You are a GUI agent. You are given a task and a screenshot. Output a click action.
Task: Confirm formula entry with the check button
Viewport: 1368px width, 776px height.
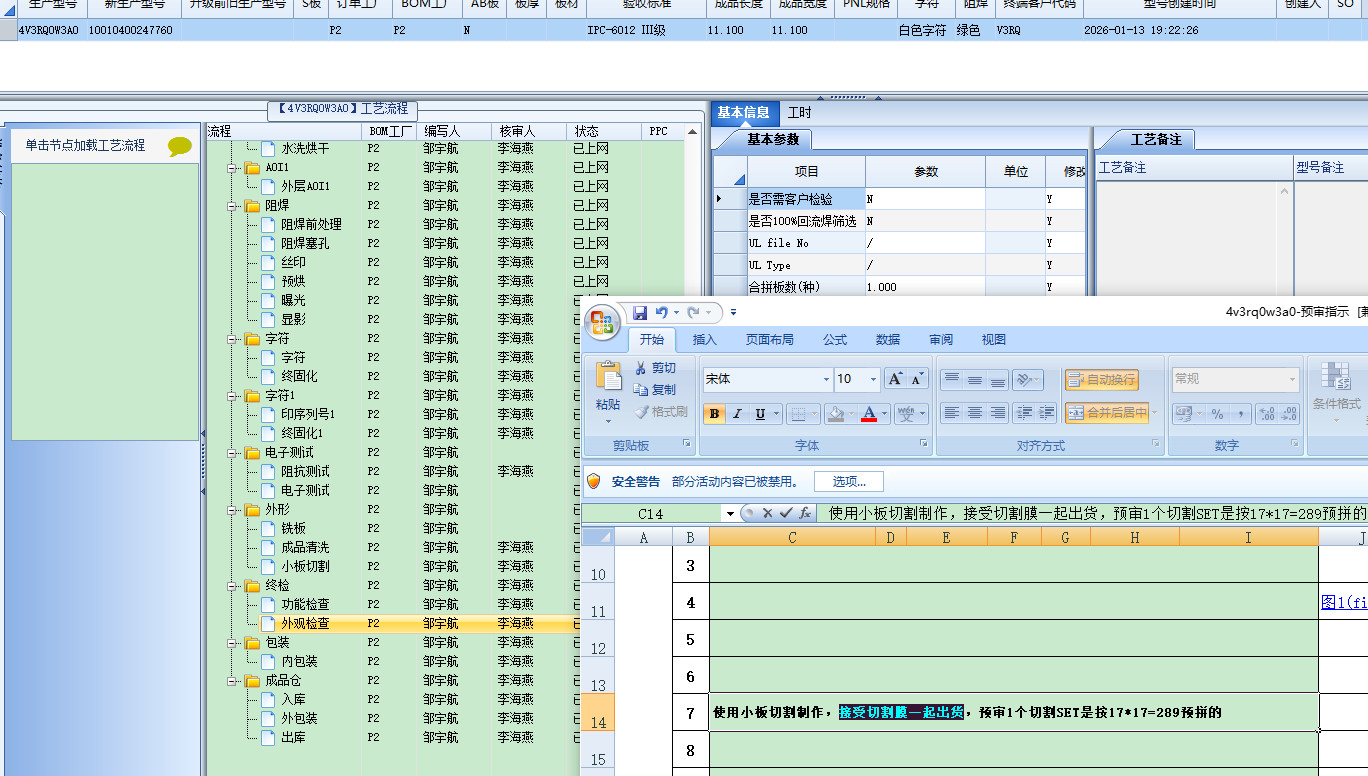tap(786, 513)
